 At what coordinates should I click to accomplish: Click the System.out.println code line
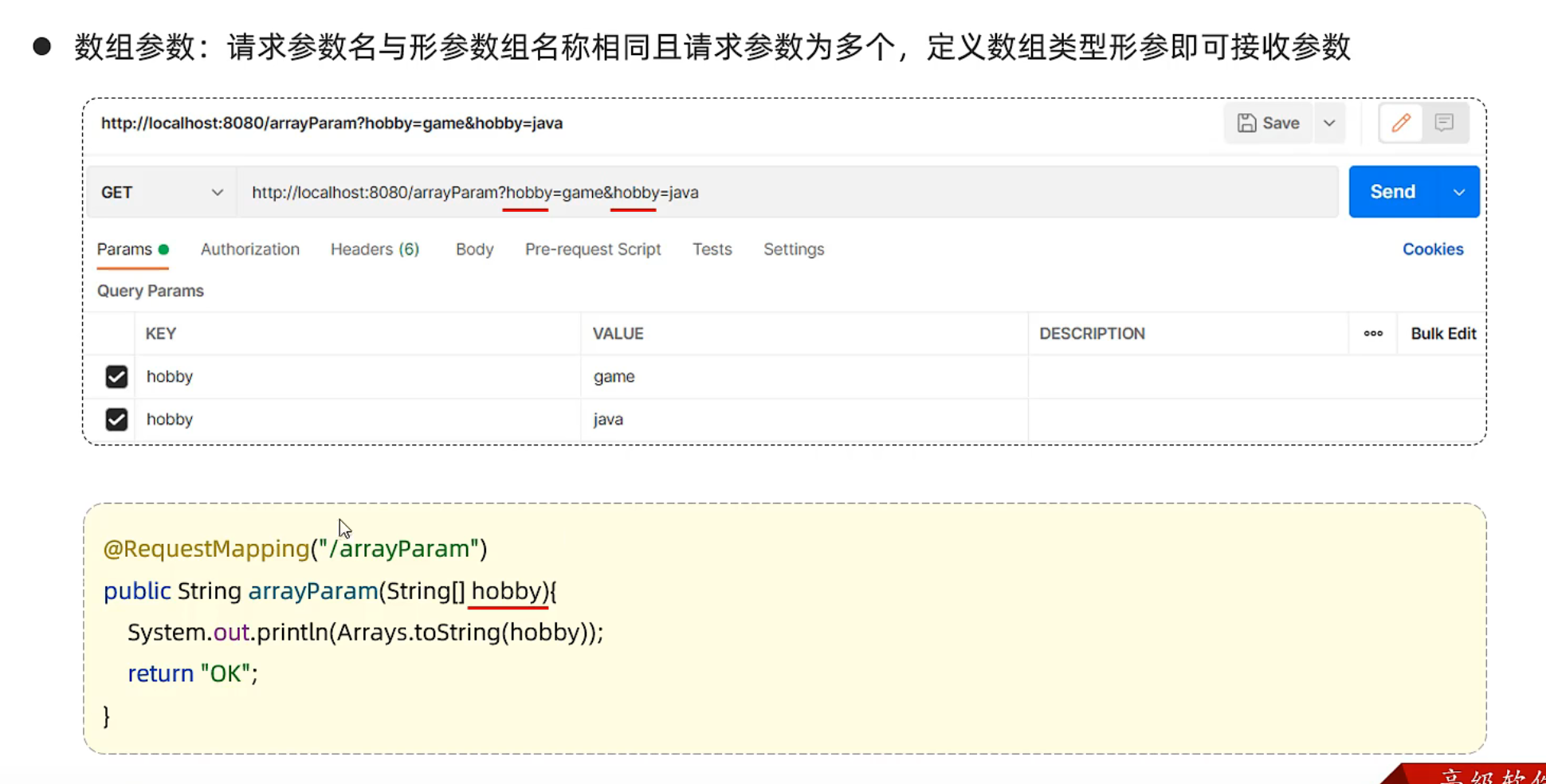click(x=366, y=632)
